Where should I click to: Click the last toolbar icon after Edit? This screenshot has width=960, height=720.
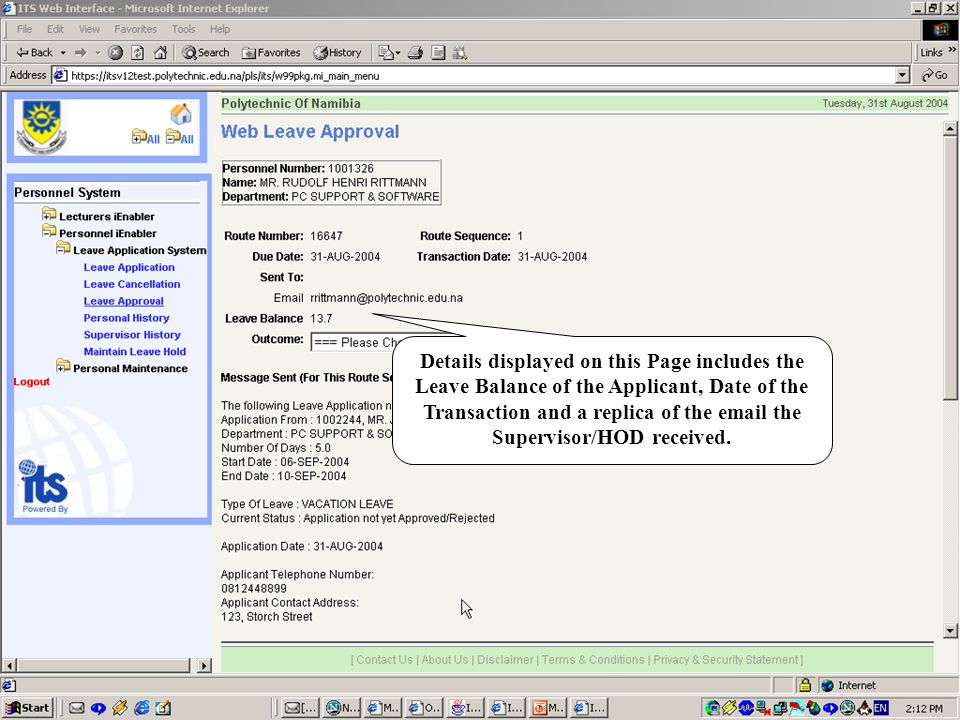tap(460, 53)
